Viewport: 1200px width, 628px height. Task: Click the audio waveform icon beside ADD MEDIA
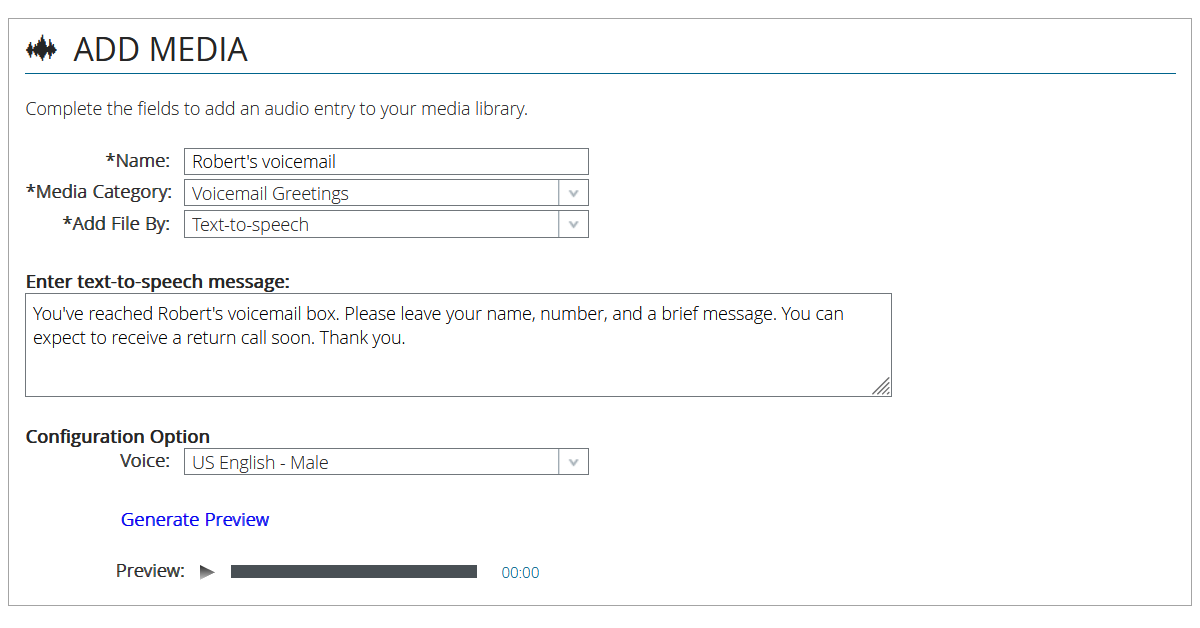click(41, 47)
